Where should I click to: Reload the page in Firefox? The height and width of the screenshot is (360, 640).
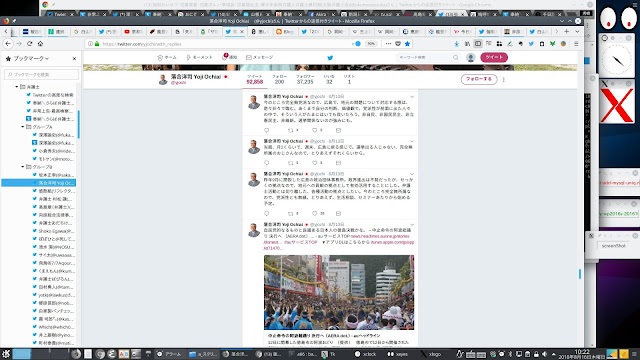(29, 44)
